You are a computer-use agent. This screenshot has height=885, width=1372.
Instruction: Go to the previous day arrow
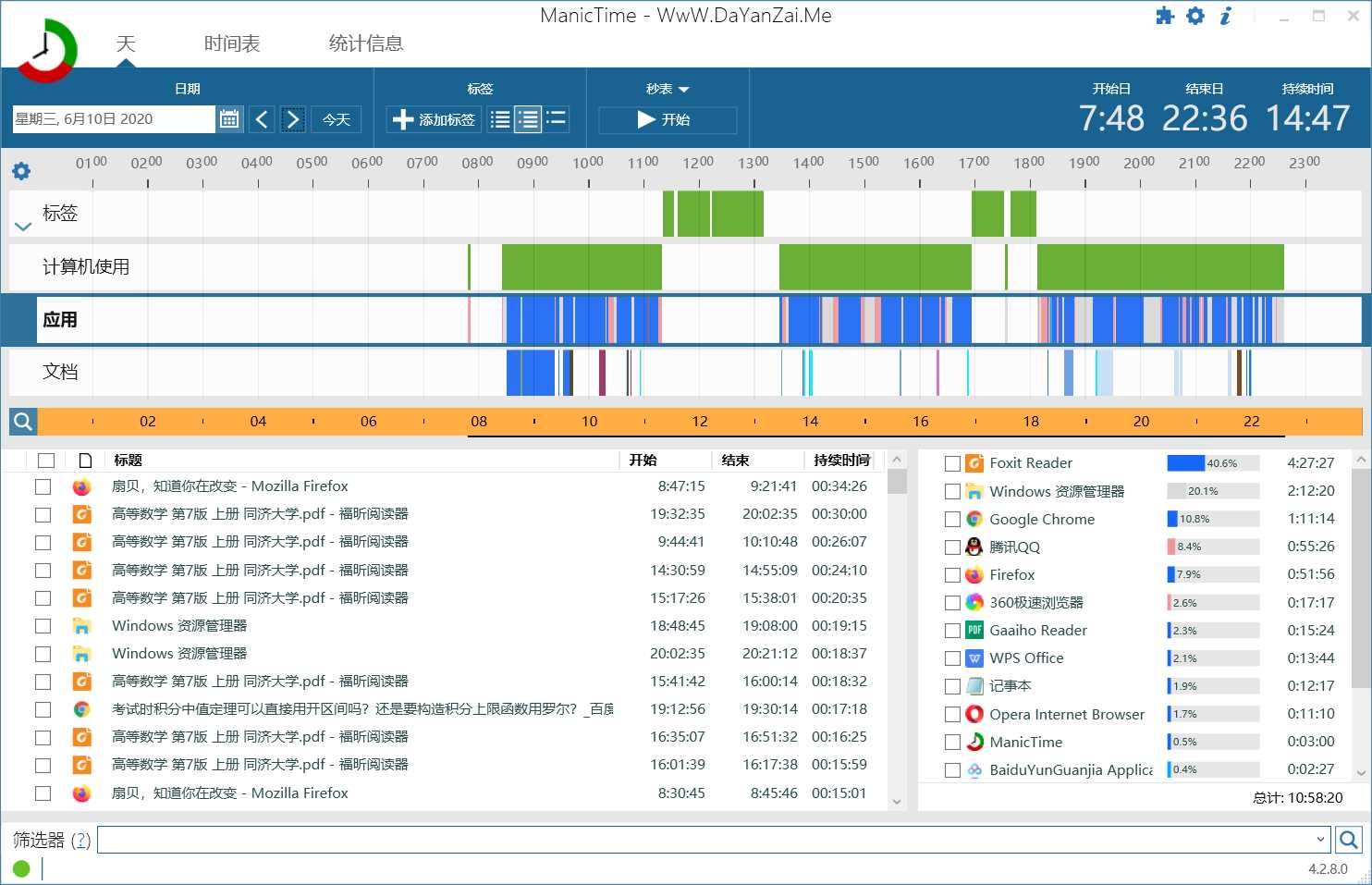(x=262, y=119)
